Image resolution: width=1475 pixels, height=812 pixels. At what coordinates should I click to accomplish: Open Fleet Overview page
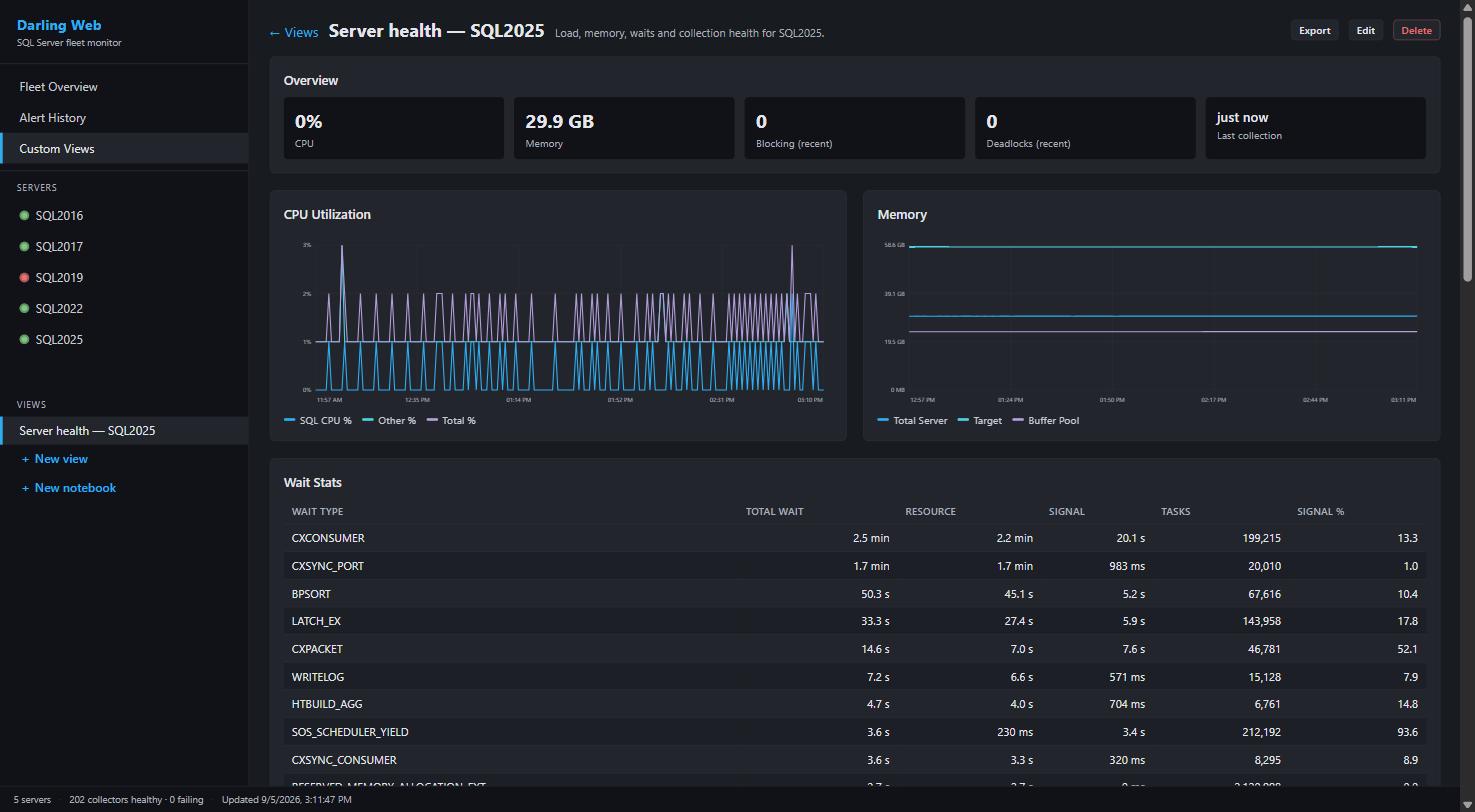(x=124, y=87)
